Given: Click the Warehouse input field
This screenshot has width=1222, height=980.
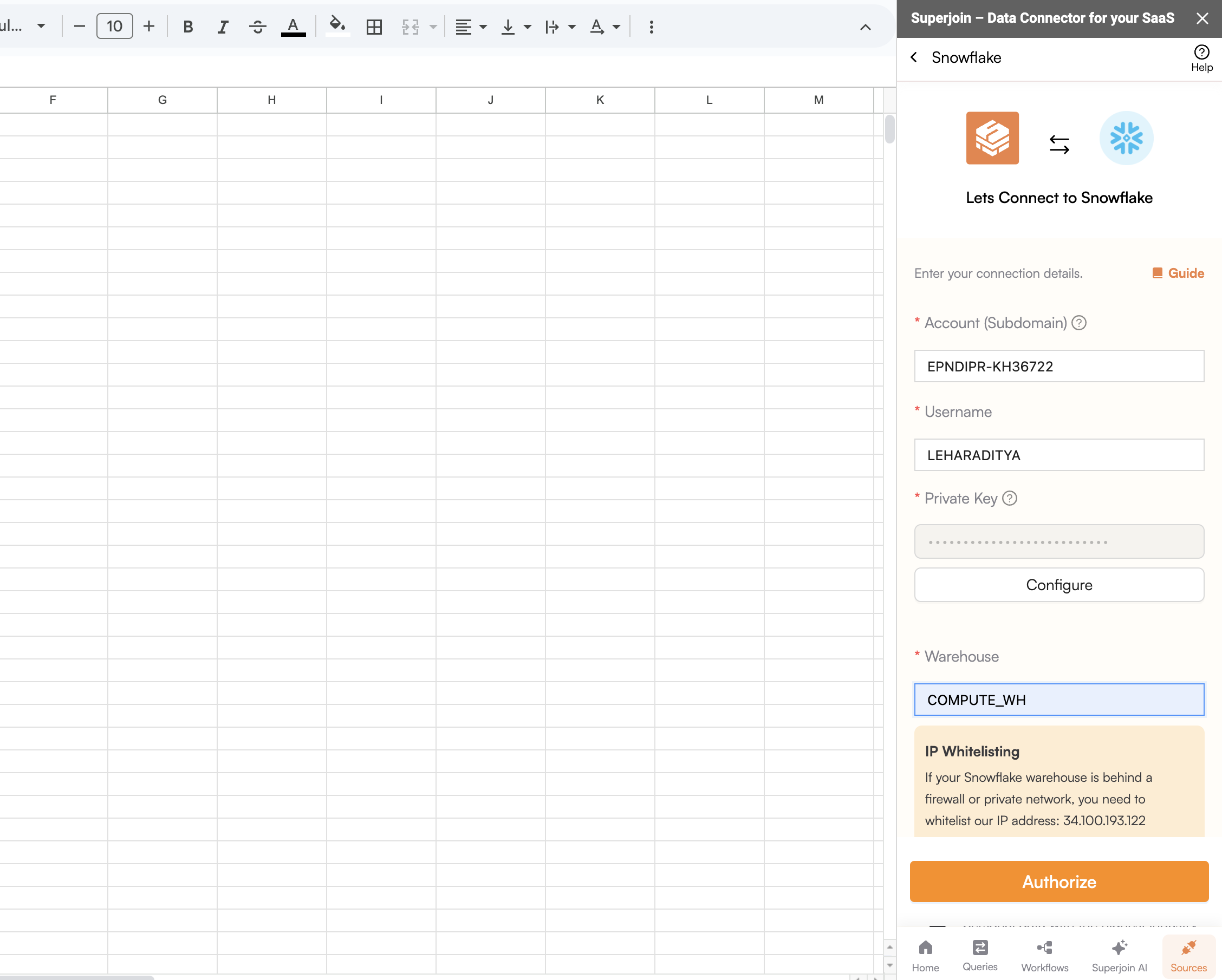Looking at the screenshot, I should [1058, 700].
